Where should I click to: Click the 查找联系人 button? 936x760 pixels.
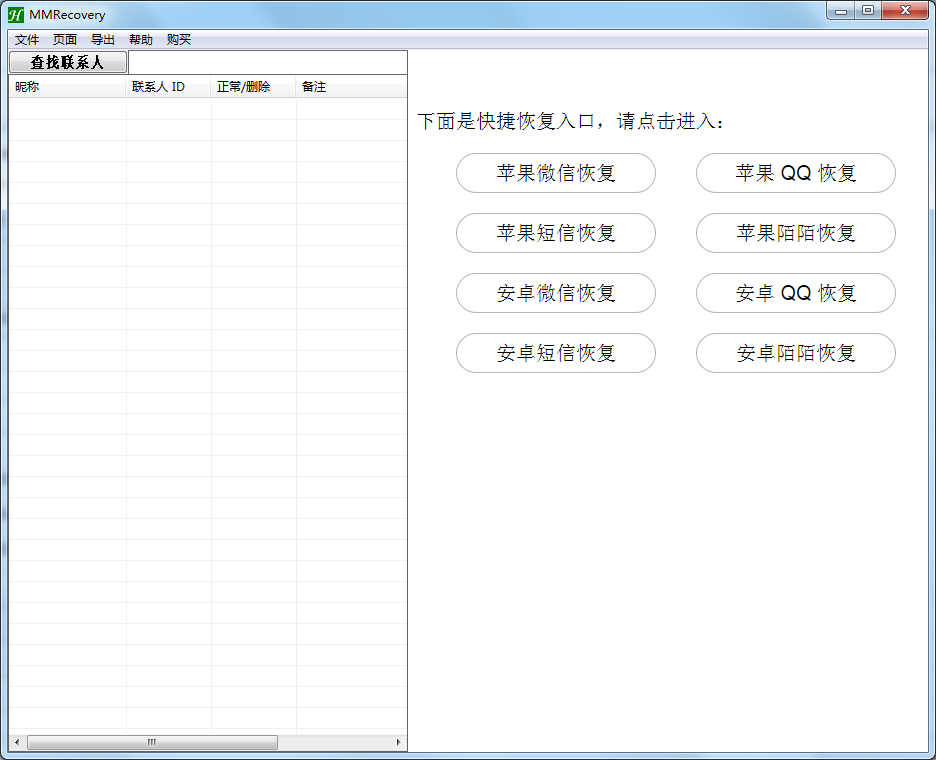pos(66,62)
